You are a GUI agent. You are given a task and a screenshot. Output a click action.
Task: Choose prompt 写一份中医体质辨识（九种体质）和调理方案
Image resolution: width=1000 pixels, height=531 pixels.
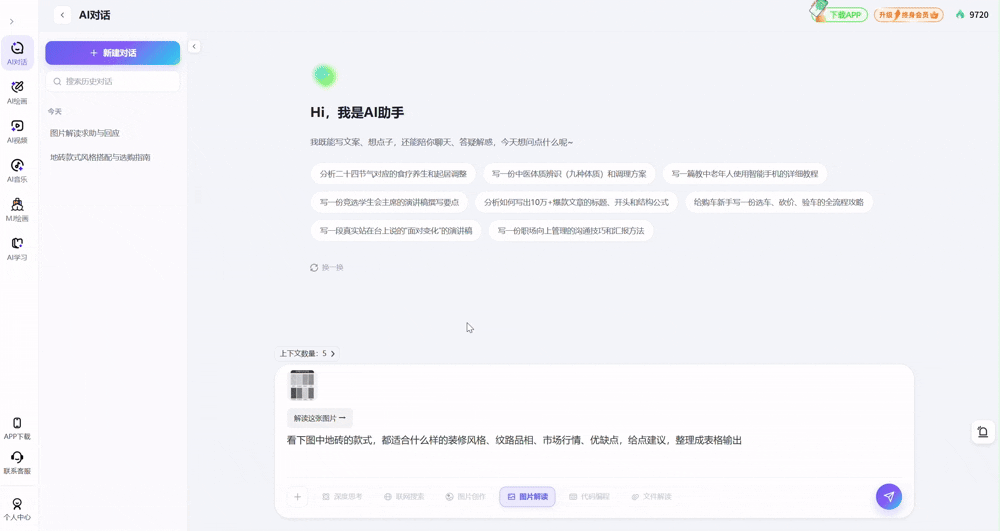tap(569, 174)
